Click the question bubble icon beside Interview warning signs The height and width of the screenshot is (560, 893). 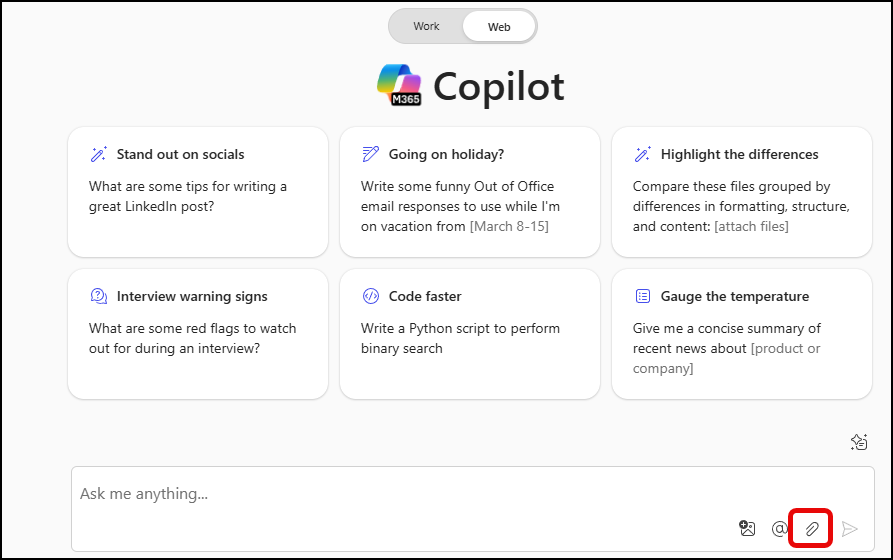(99, 296)
